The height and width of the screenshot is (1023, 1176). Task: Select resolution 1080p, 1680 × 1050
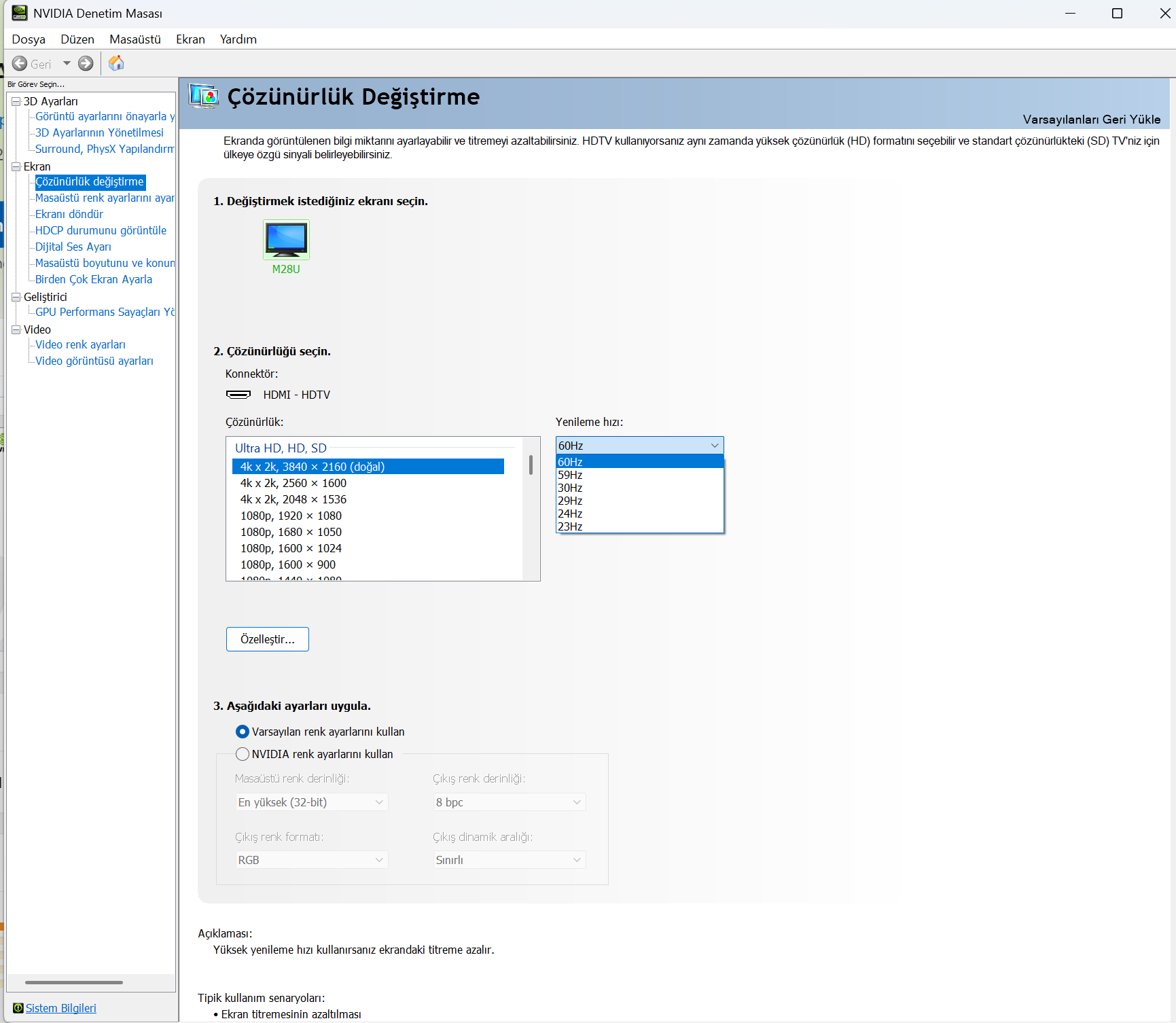tap(368, 532)
